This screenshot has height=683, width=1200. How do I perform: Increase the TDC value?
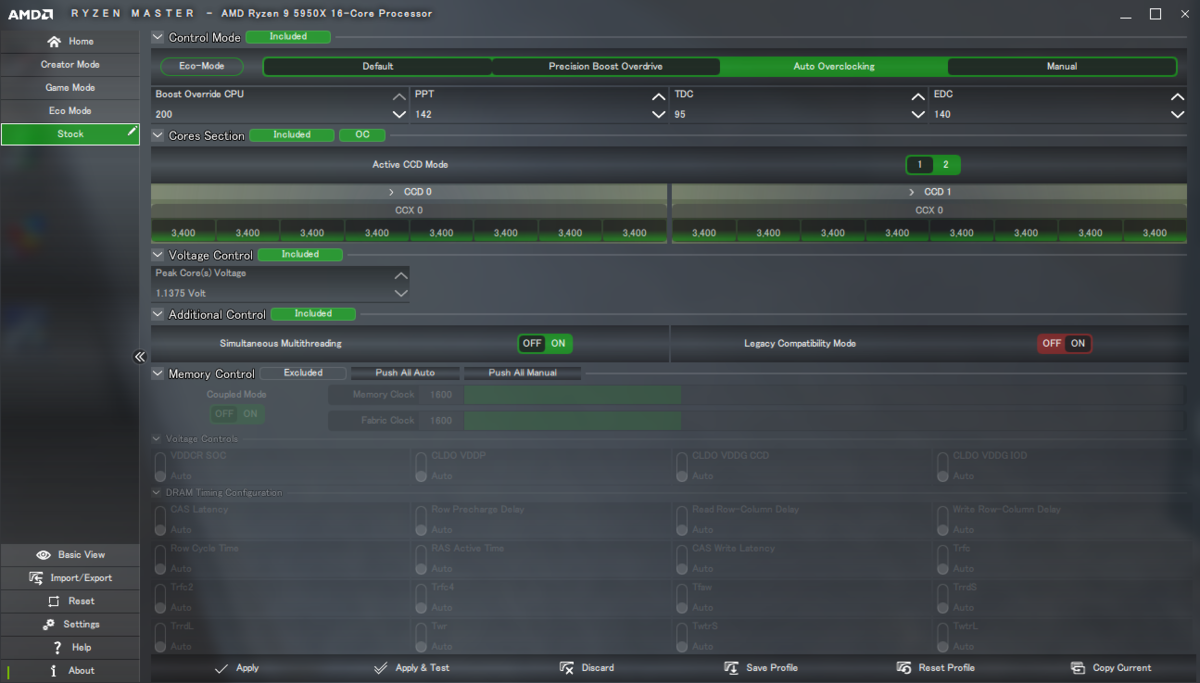[x=918, y=97]
